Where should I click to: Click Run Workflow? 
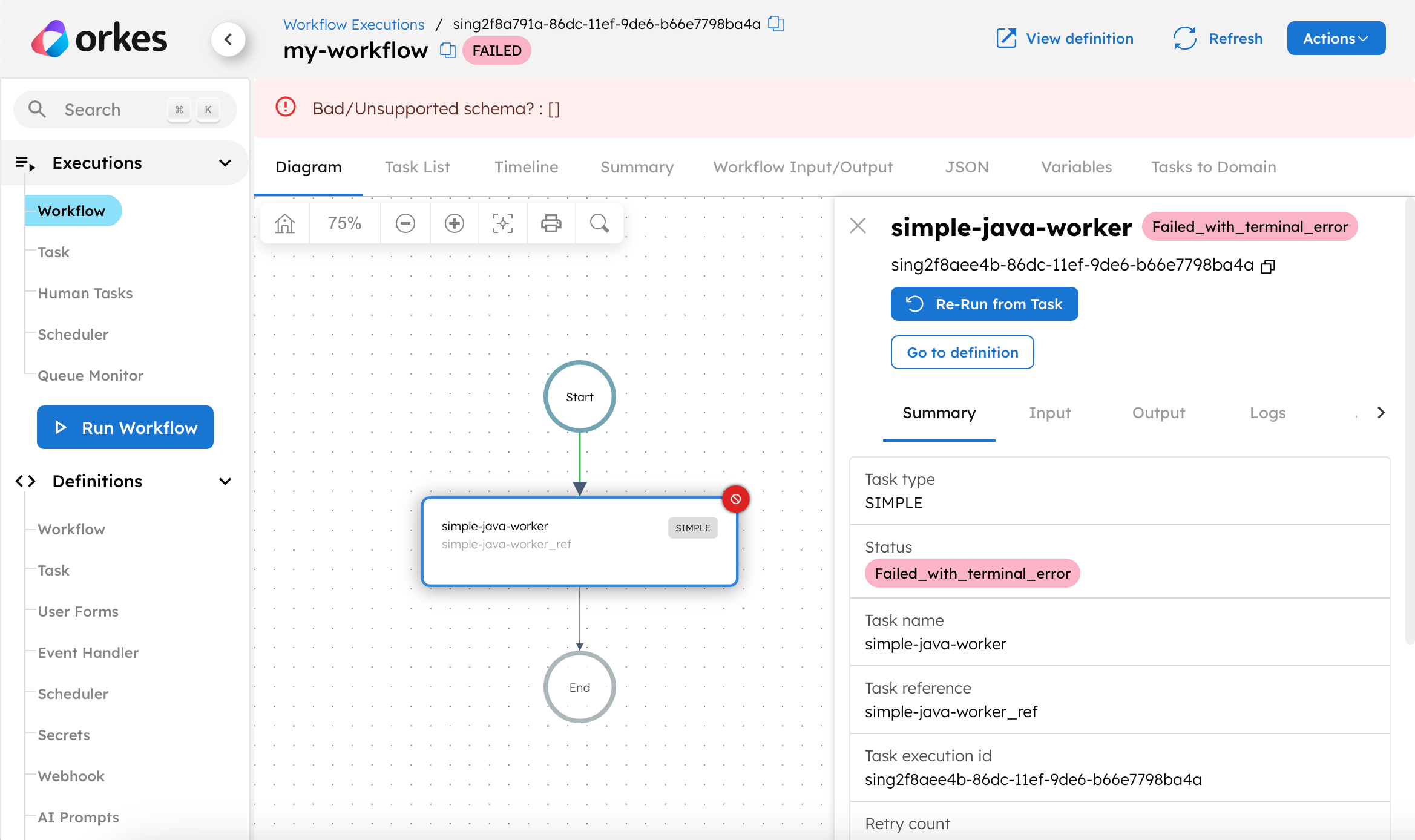(125, 427)
